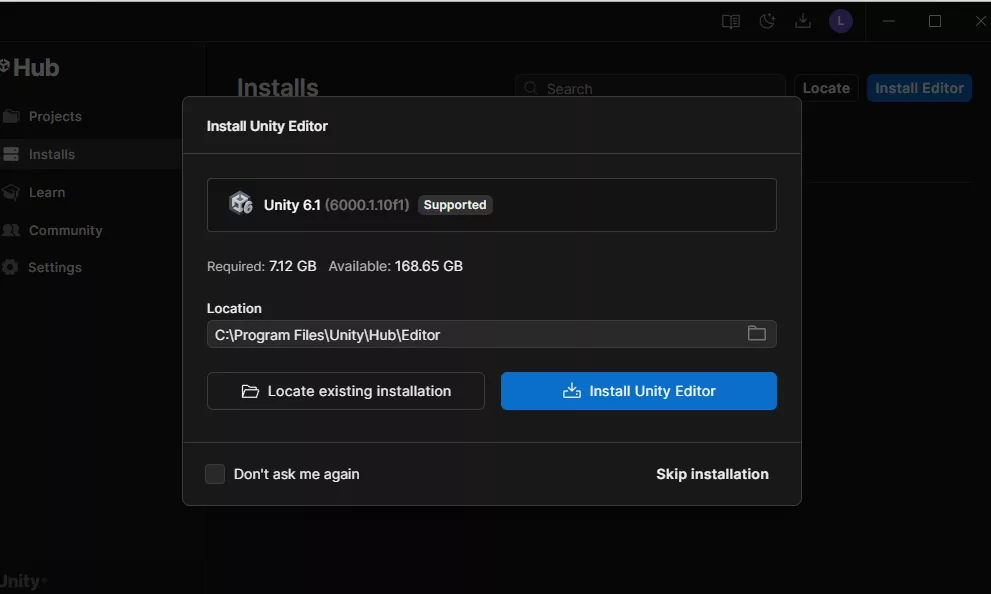Click the folder icon in Location field
Image resolution: width=991 pixels, height=594 pixels.
[x=757, y=334]
